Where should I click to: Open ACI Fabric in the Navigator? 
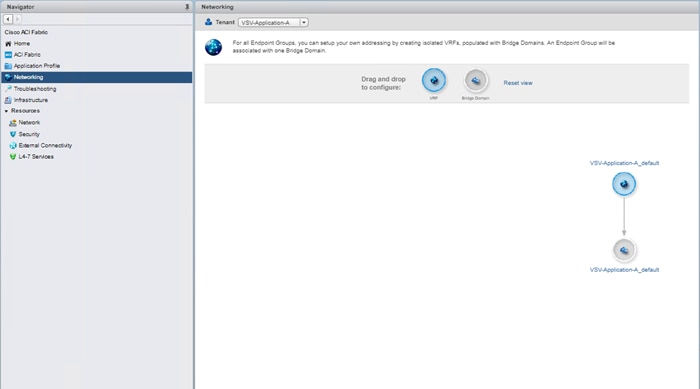[27, 54]
